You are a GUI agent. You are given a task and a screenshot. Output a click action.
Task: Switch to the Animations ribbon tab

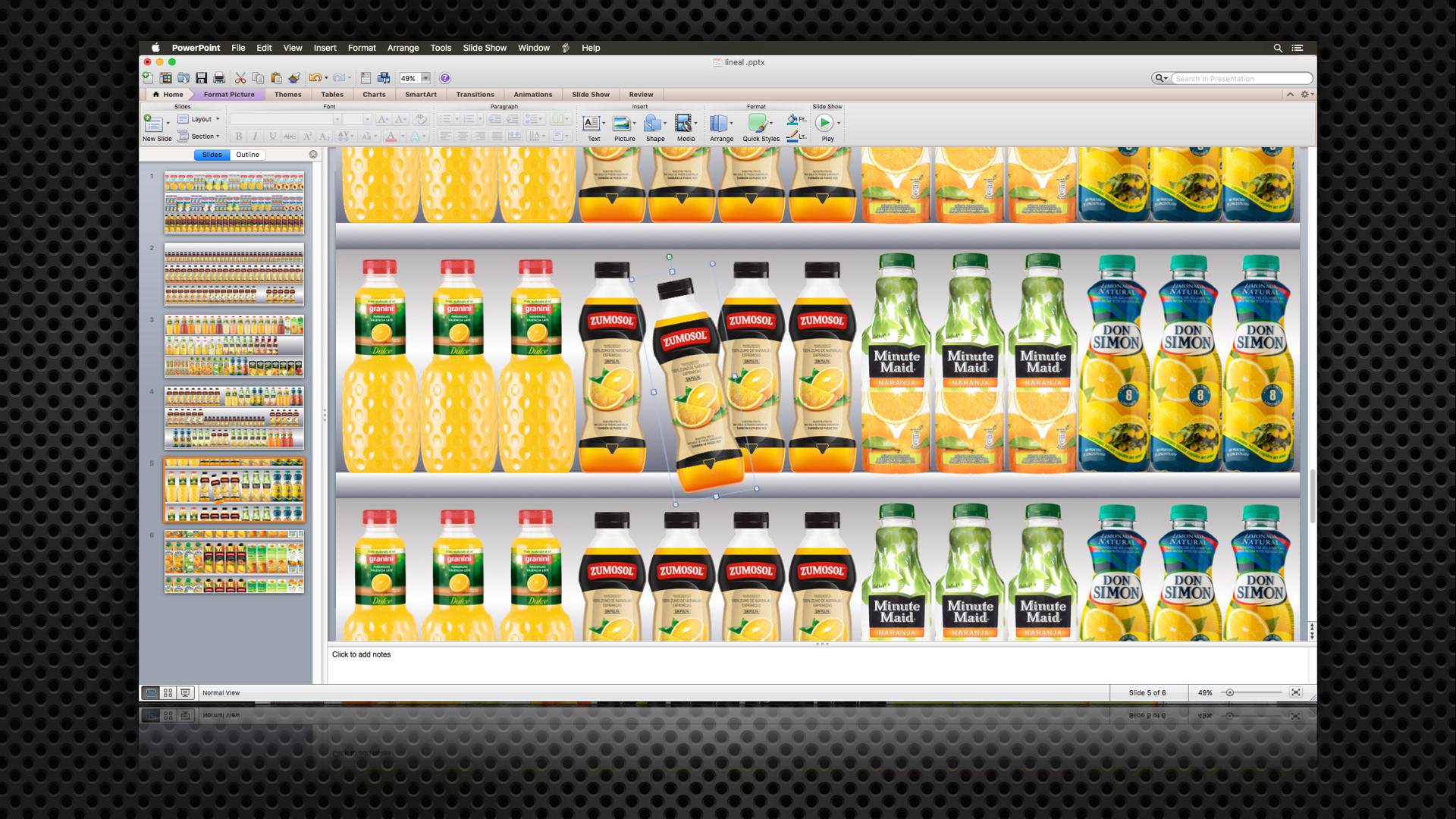533,95
